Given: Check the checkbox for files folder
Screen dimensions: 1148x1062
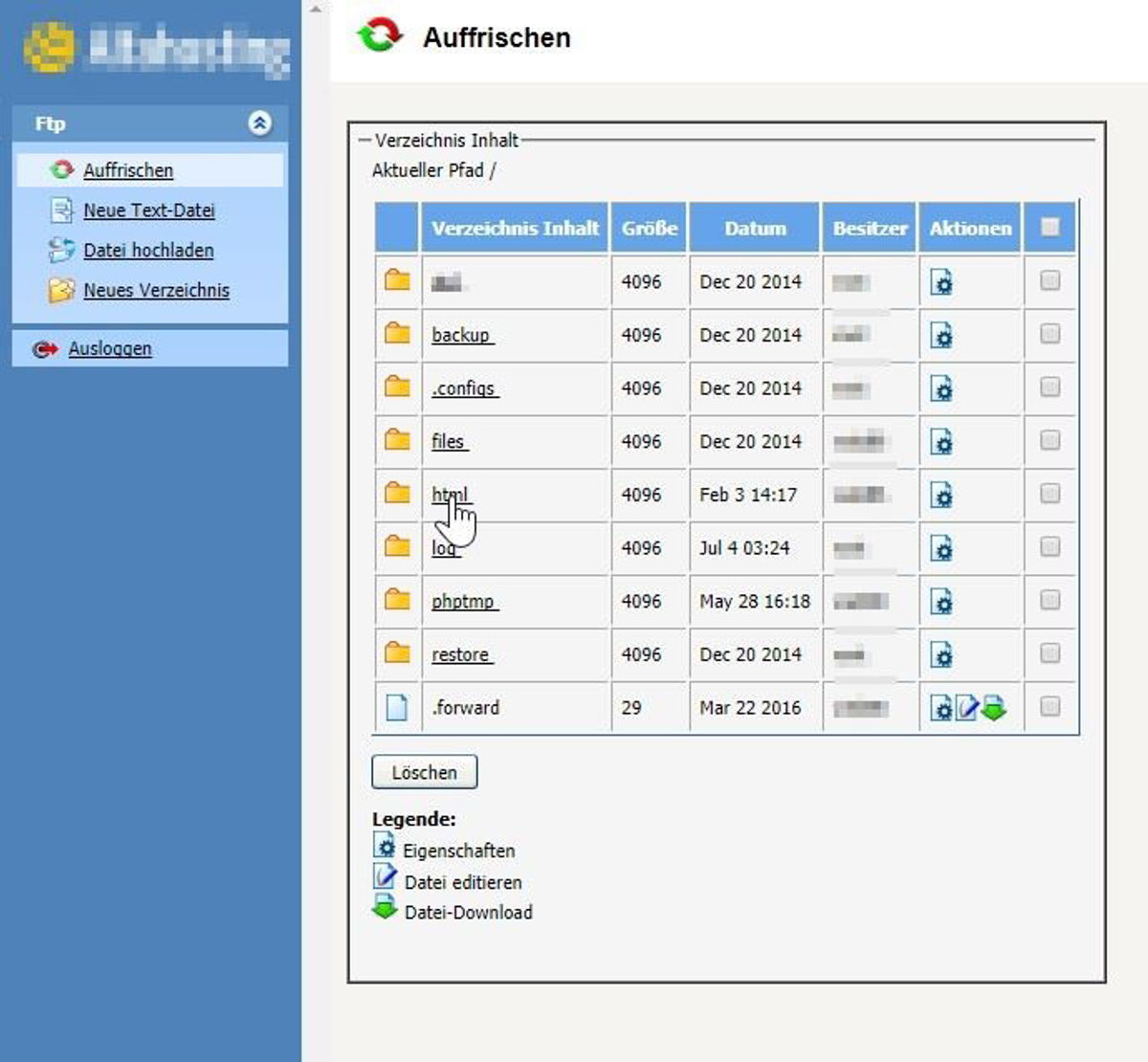Looking at the screenshot, I should (x=1049, y=440).
